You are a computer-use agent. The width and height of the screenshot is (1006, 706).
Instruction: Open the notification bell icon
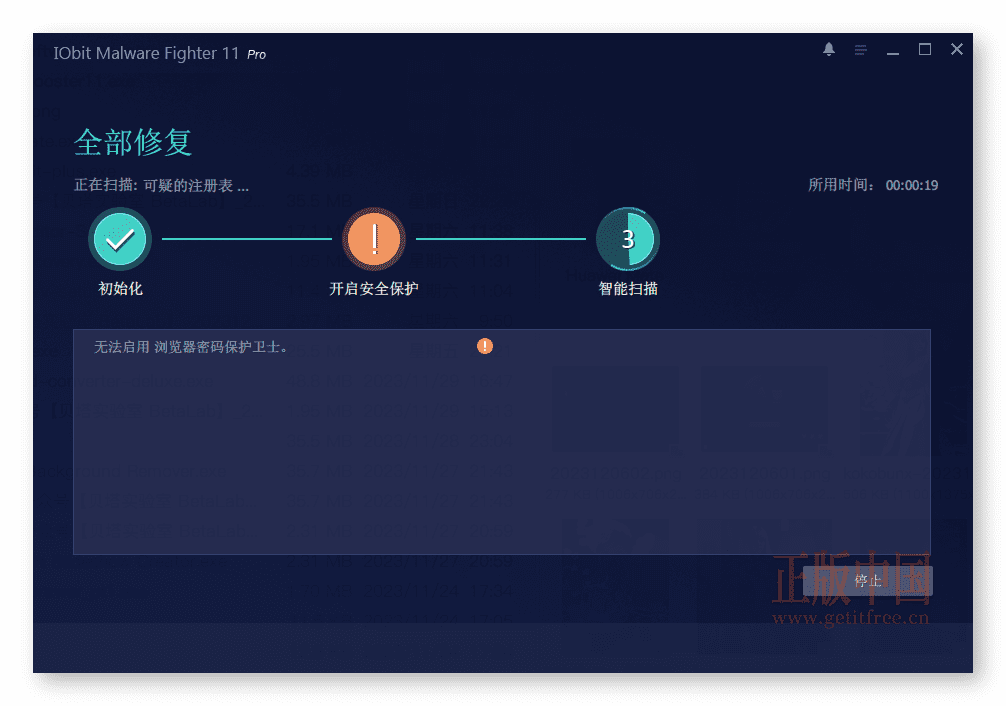coord(828,49)
